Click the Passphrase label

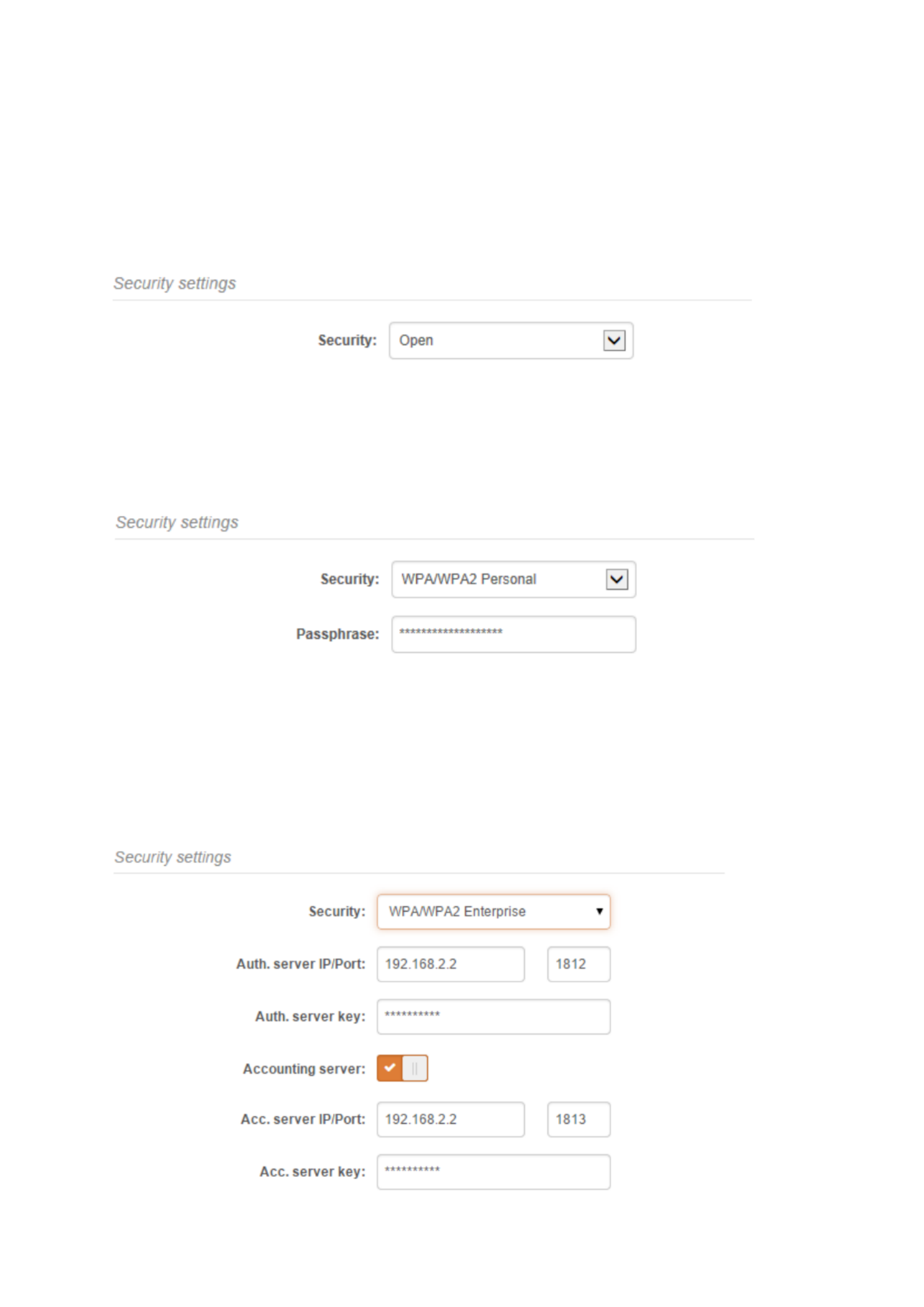click(337, 634)
